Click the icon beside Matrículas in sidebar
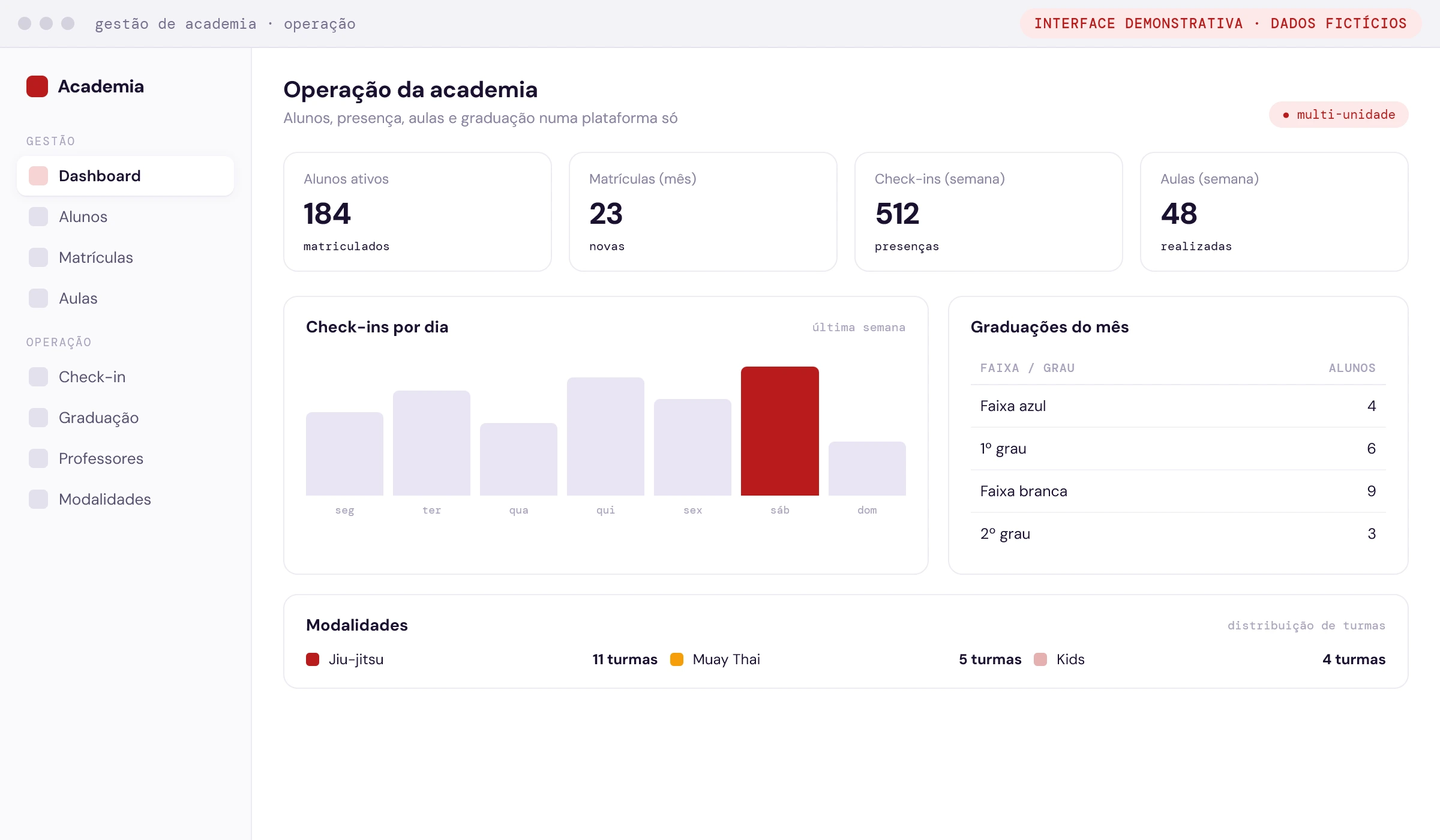This screenshot has height=840, width=1440. (x=38, y=257)
